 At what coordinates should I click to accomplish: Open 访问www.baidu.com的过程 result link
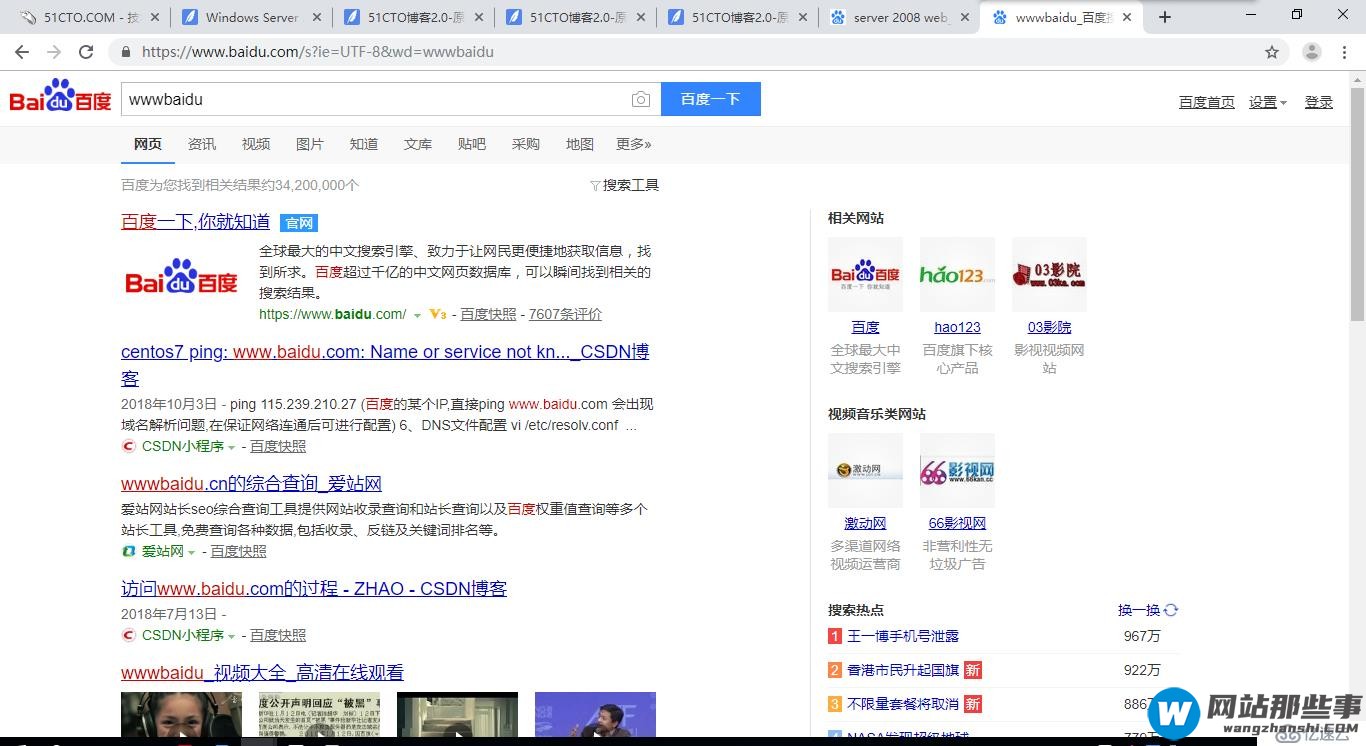pos(314,589)
